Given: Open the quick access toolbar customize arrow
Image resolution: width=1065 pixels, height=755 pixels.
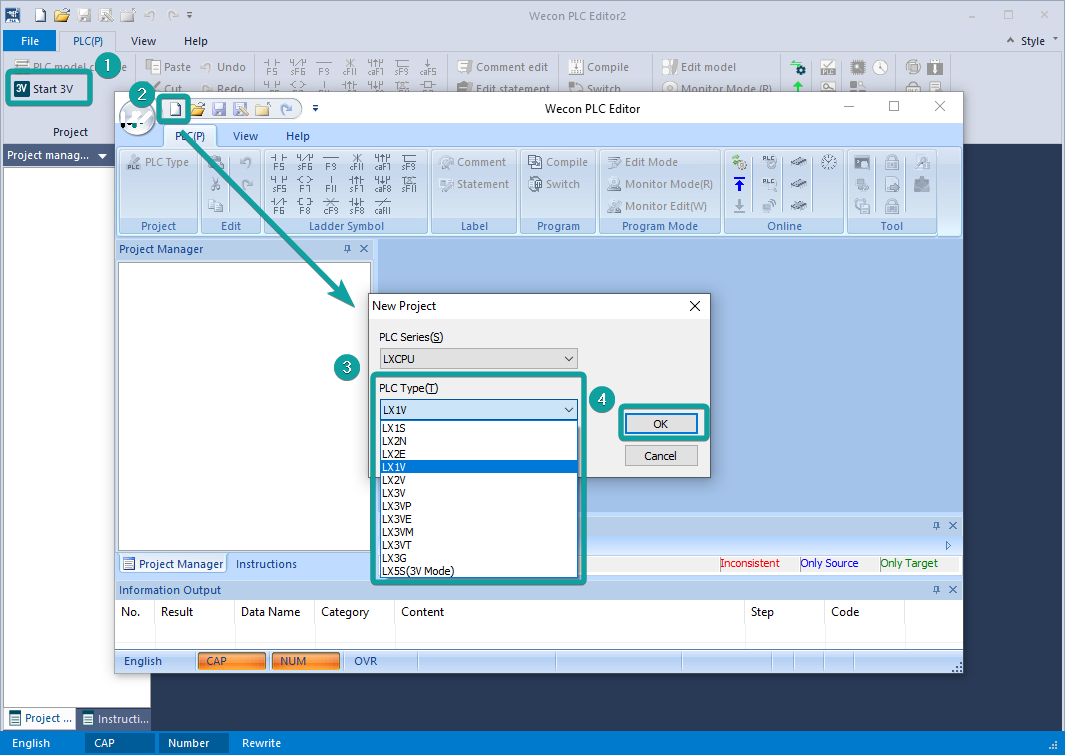Looking at the screenshot, I should pyautogui.click(x=315, y=109).
